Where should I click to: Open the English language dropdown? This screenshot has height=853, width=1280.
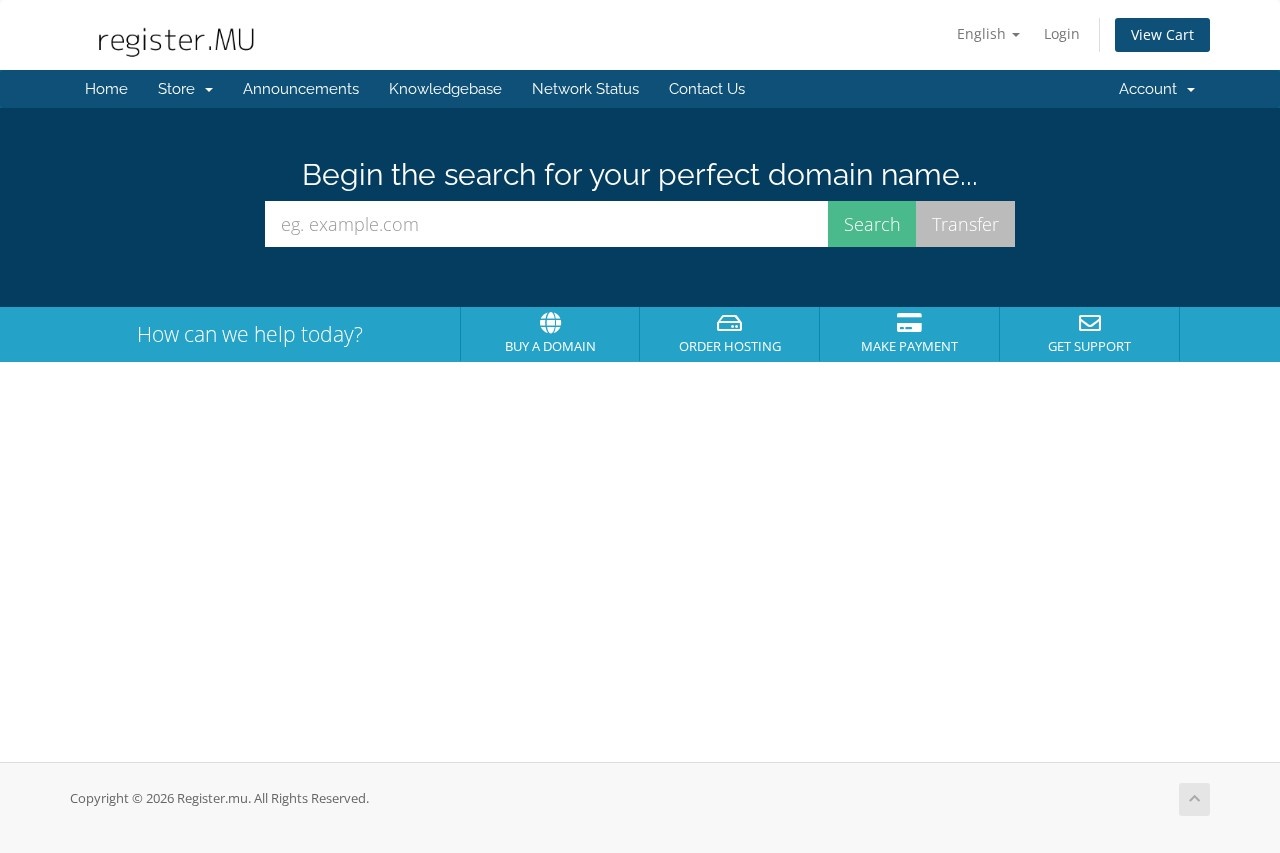[x=987, y=33]
